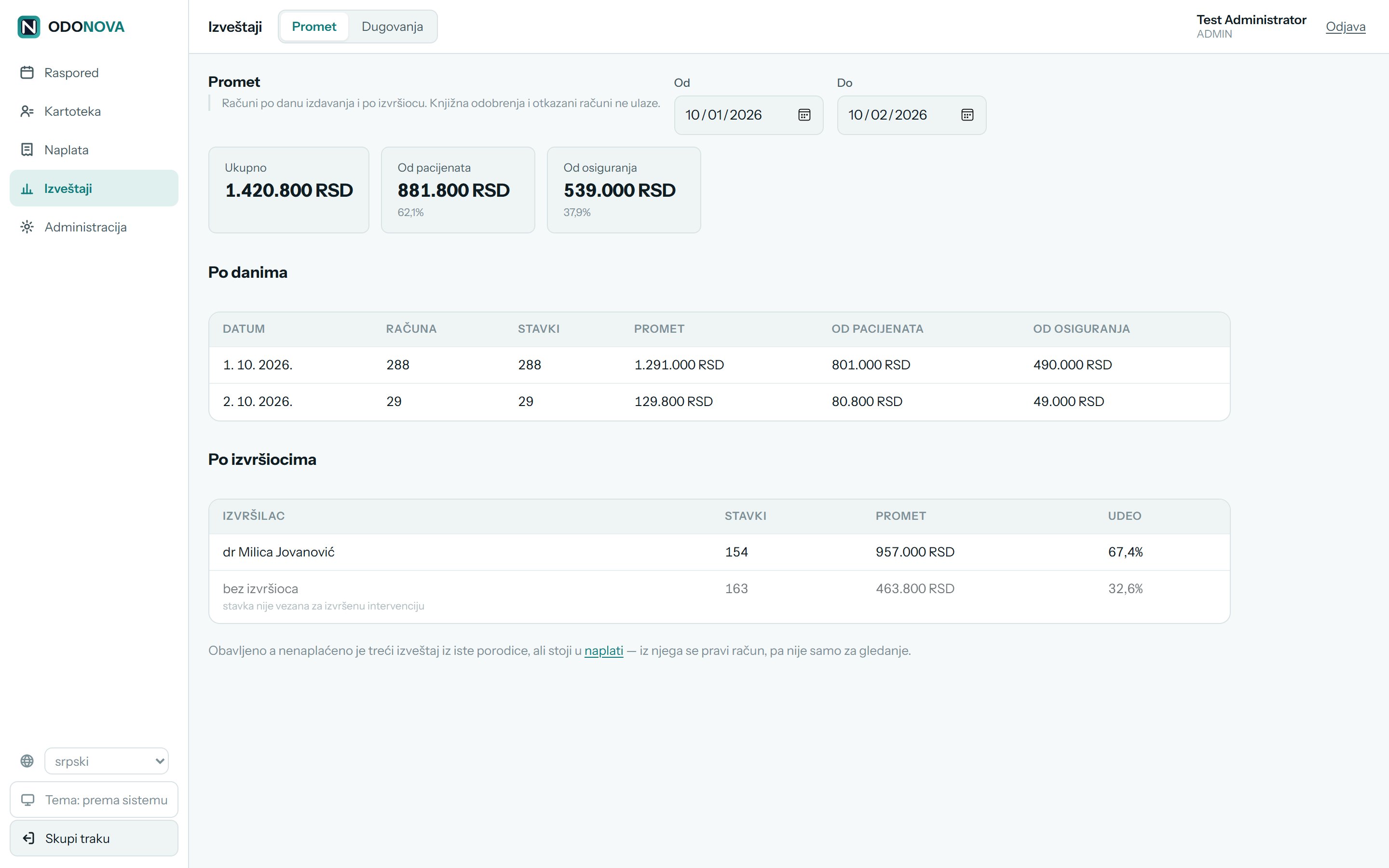Open Raspored in the sidebar
The image size is (1389, 868).
click(94, 73)
